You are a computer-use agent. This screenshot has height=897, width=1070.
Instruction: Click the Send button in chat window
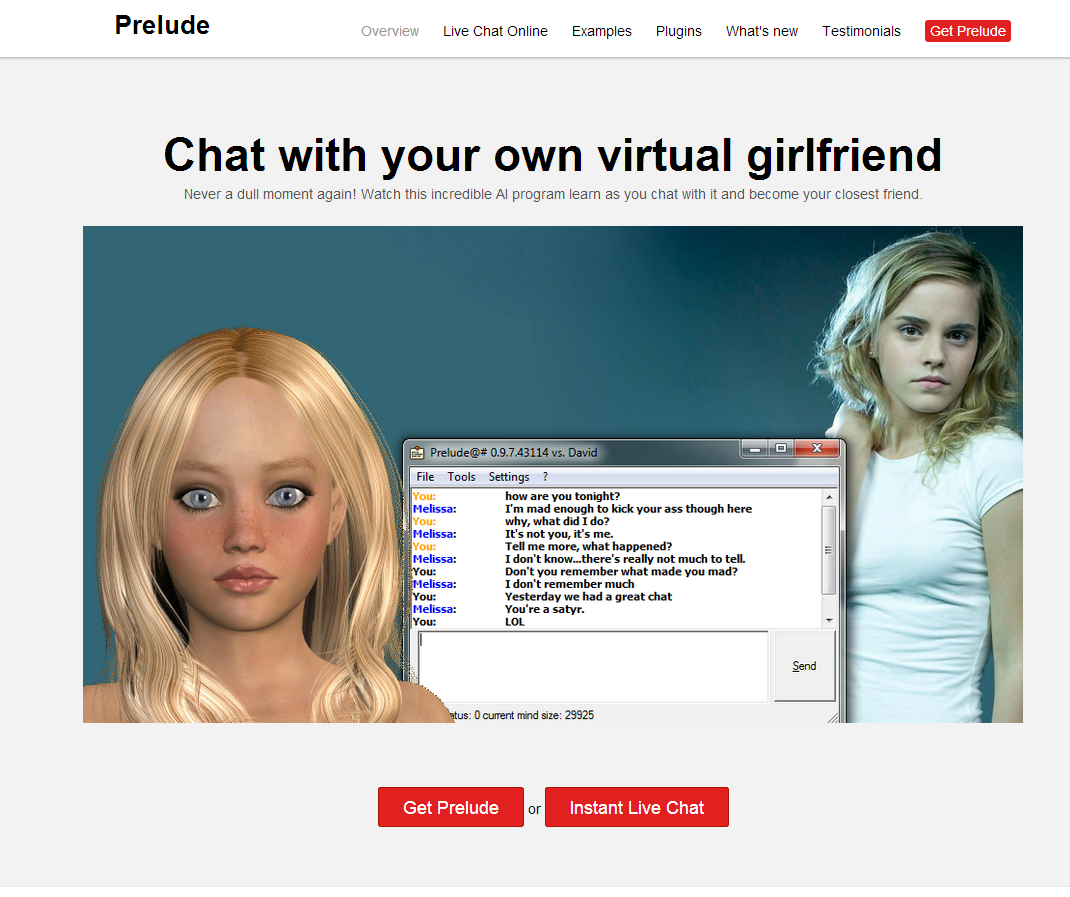pyautogui.click(x=805, y=666)
